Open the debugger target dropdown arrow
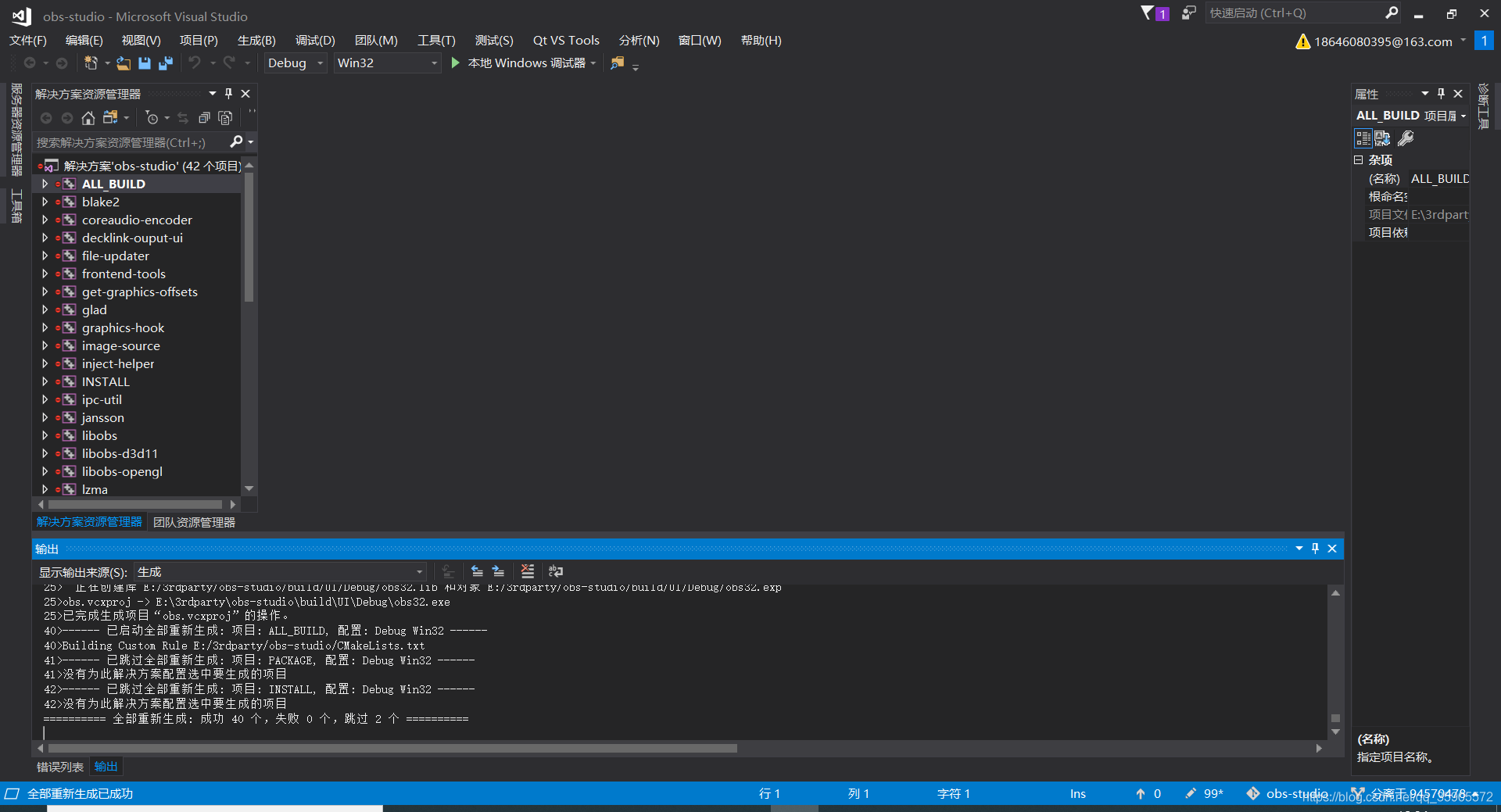Screen dimensions: 1501x812 coord(593,63)
